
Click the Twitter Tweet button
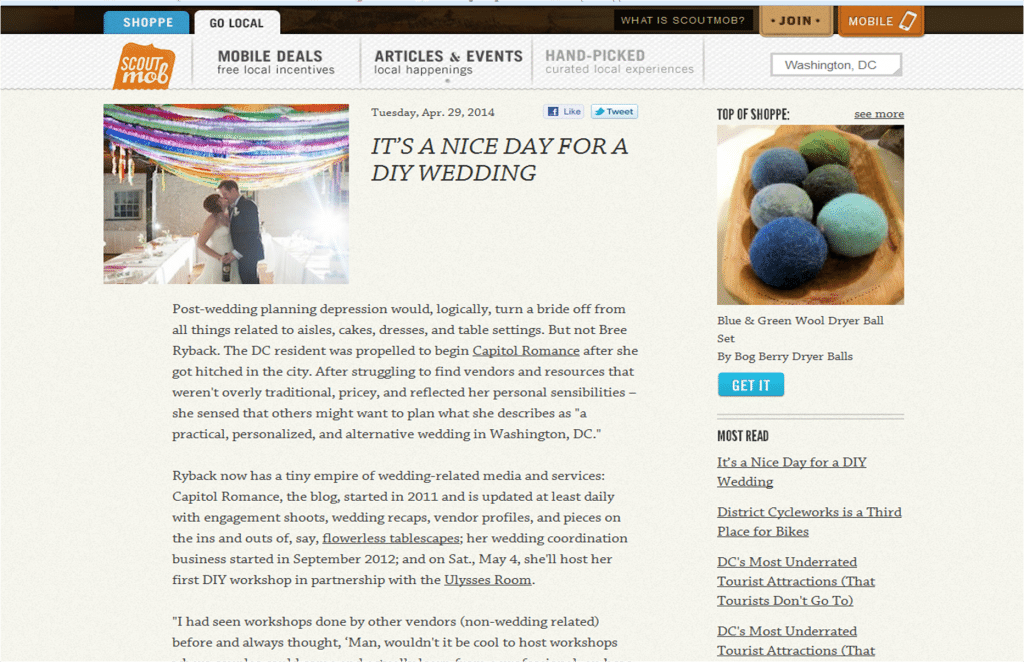[614, 112]
